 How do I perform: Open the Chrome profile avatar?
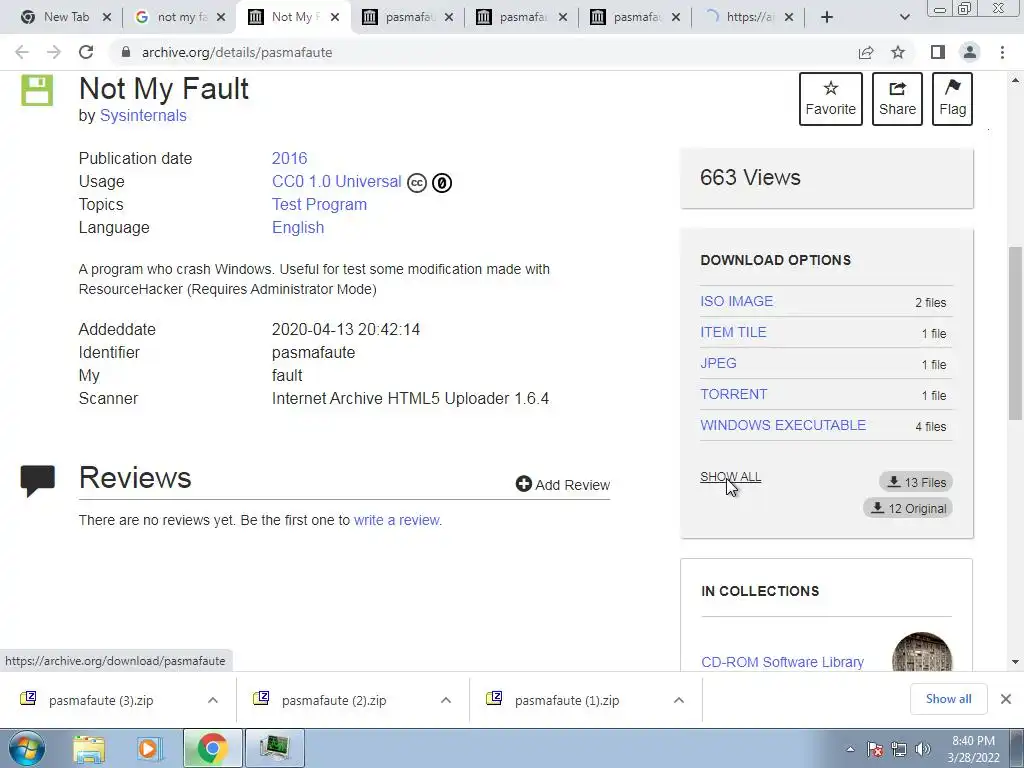(x=970, y=52)
